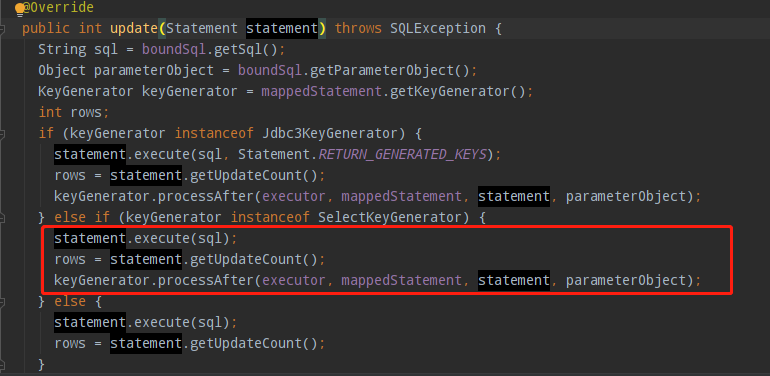Click 'getUpdateCount' in the final else branch

tap(246, 344)
